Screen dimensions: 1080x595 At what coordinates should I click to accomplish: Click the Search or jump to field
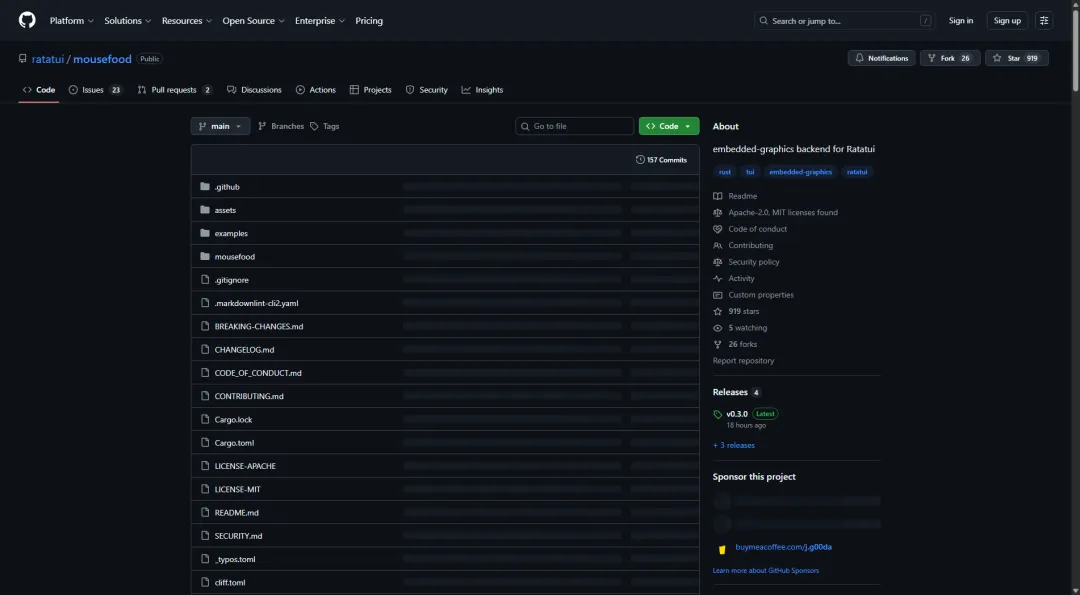(844, 21)
